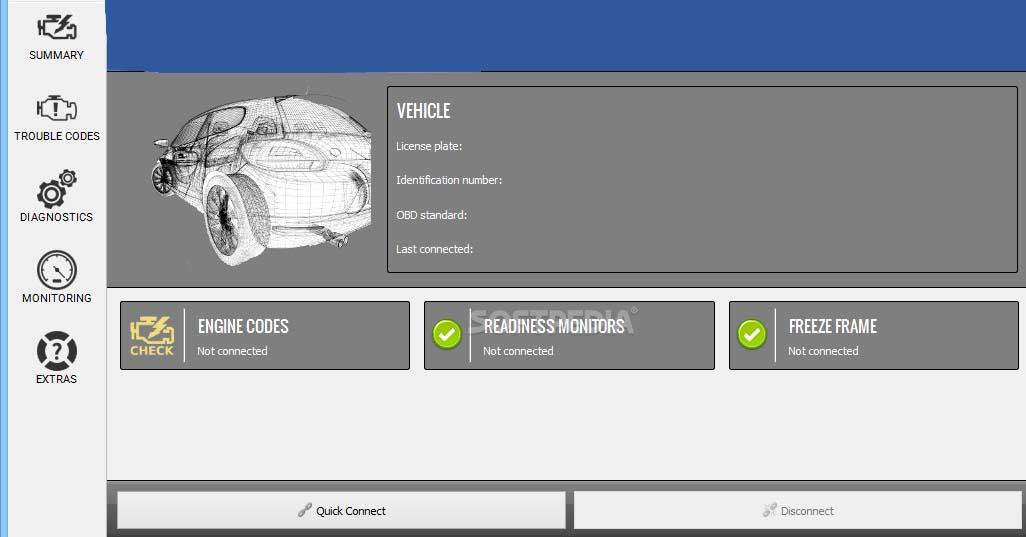Click the green checkmark beside Freeze Frame
Viewport: 1026px width, 537px height.
752,335
